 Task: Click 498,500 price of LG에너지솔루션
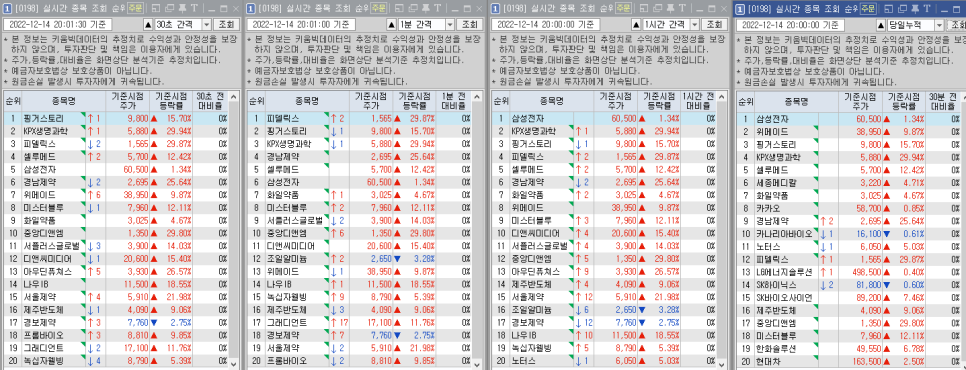(x=867, y=271)
